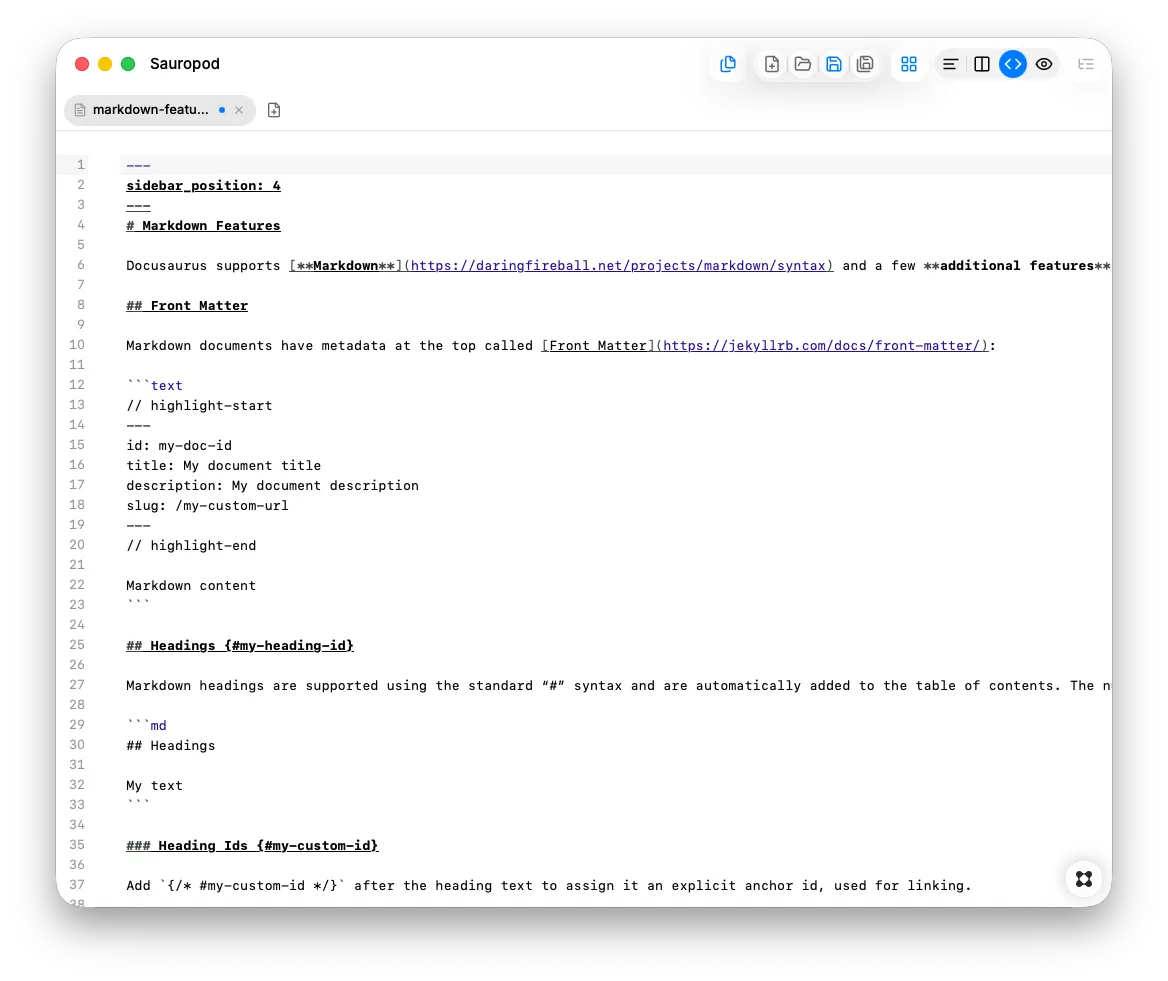Click the '// highlight-end' line
This screenshot has height=981, width=1168.
[191, 546]
